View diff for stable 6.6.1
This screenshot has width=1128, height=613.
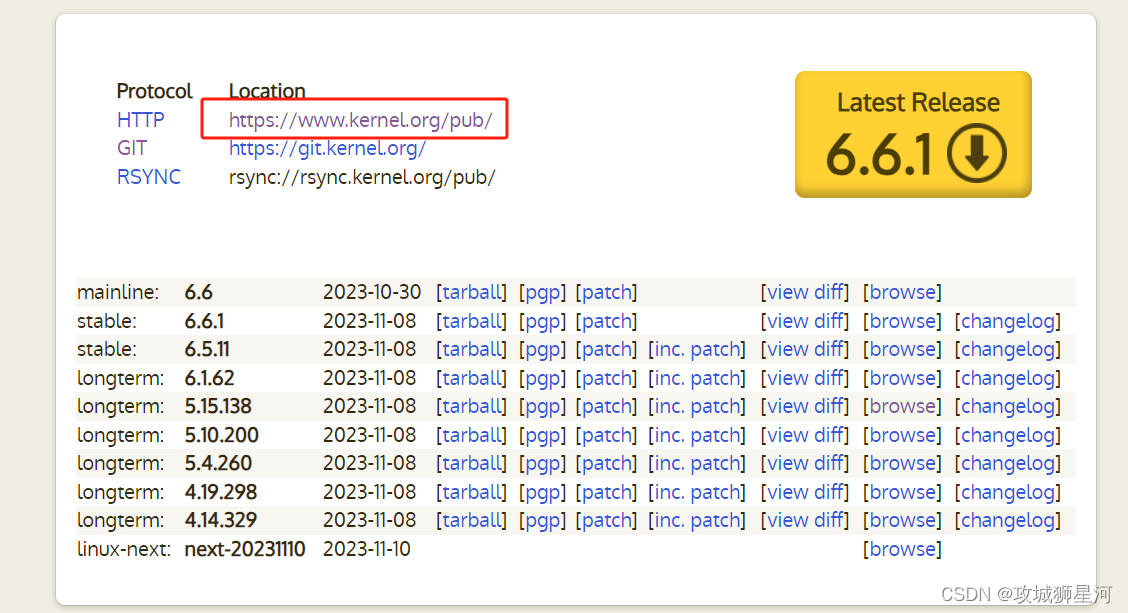tap(805, 321)
